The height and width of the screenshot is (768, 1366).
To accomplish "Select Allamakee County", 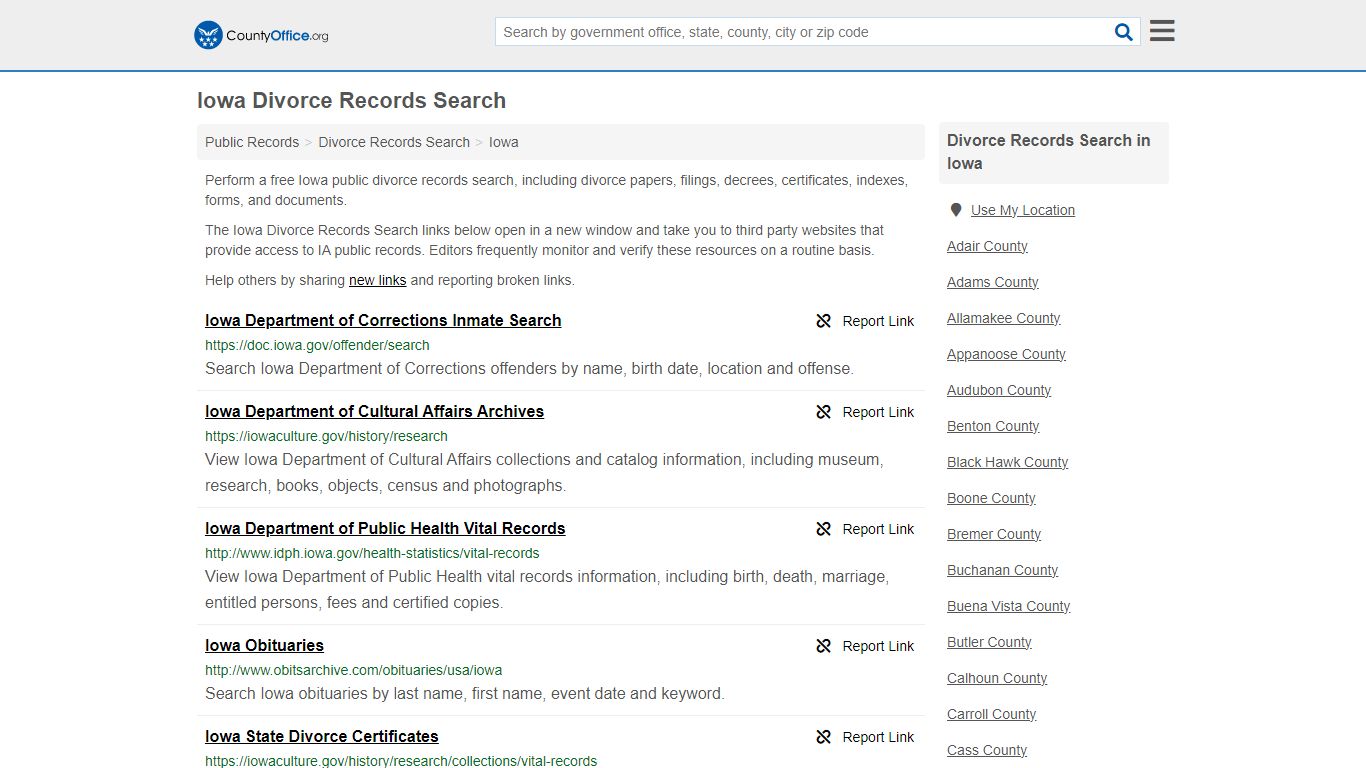I will tap(1003, 318).
